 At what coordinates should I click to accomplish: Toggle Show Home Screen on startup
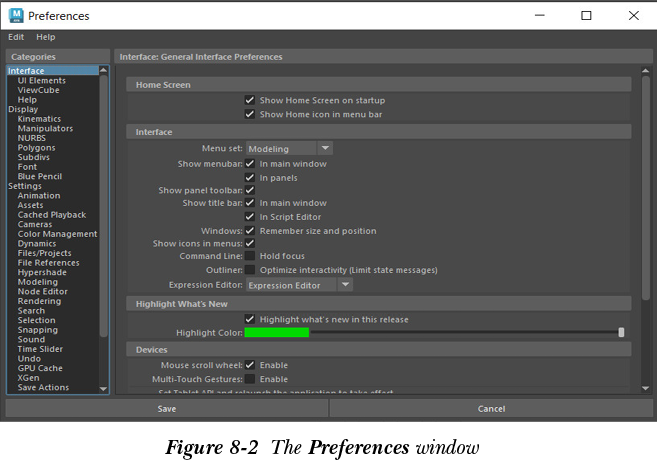point(250,101)
